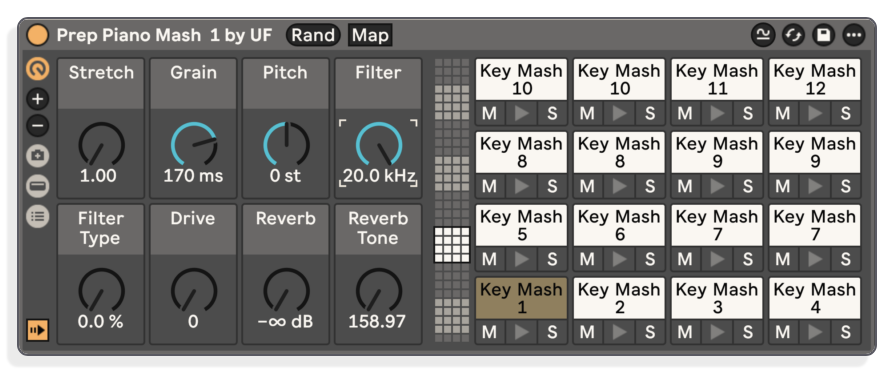This screenshot has height=373, width=894.
Task: Click the 170 ms Grain value
Action: pos(194,176)
